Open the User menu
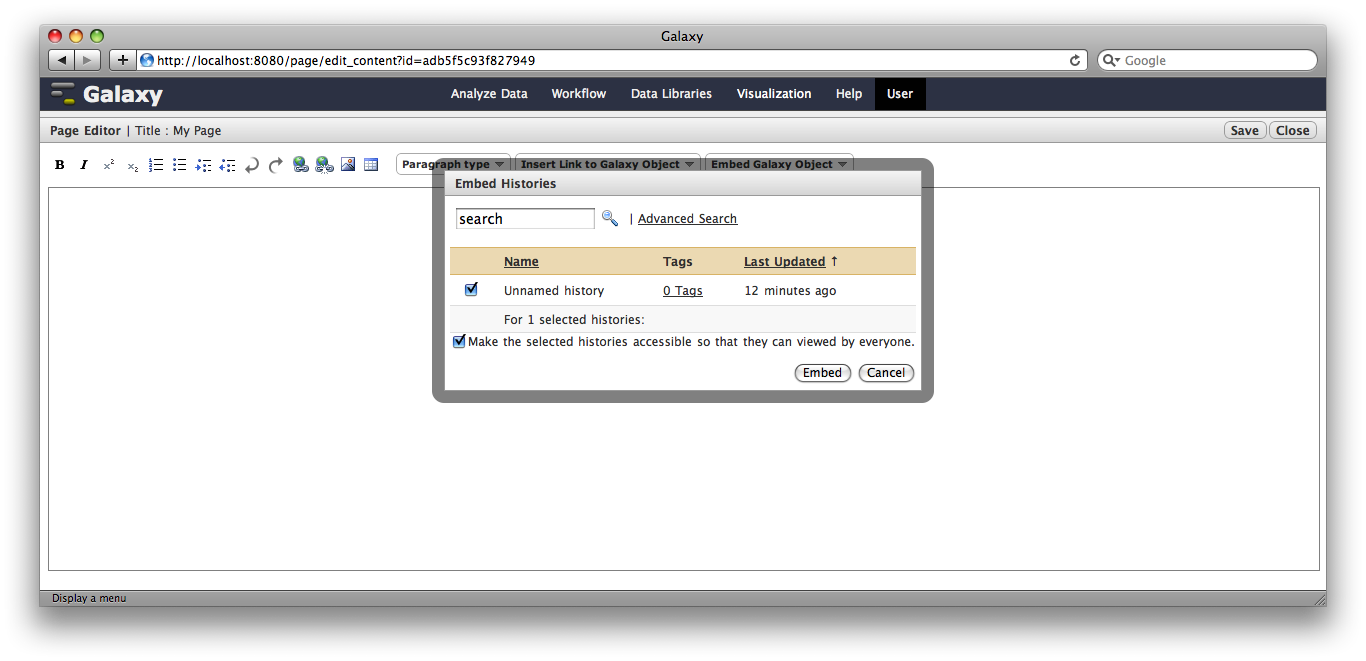This screenshot has height=661, width=1366. [x=900, y=94]
